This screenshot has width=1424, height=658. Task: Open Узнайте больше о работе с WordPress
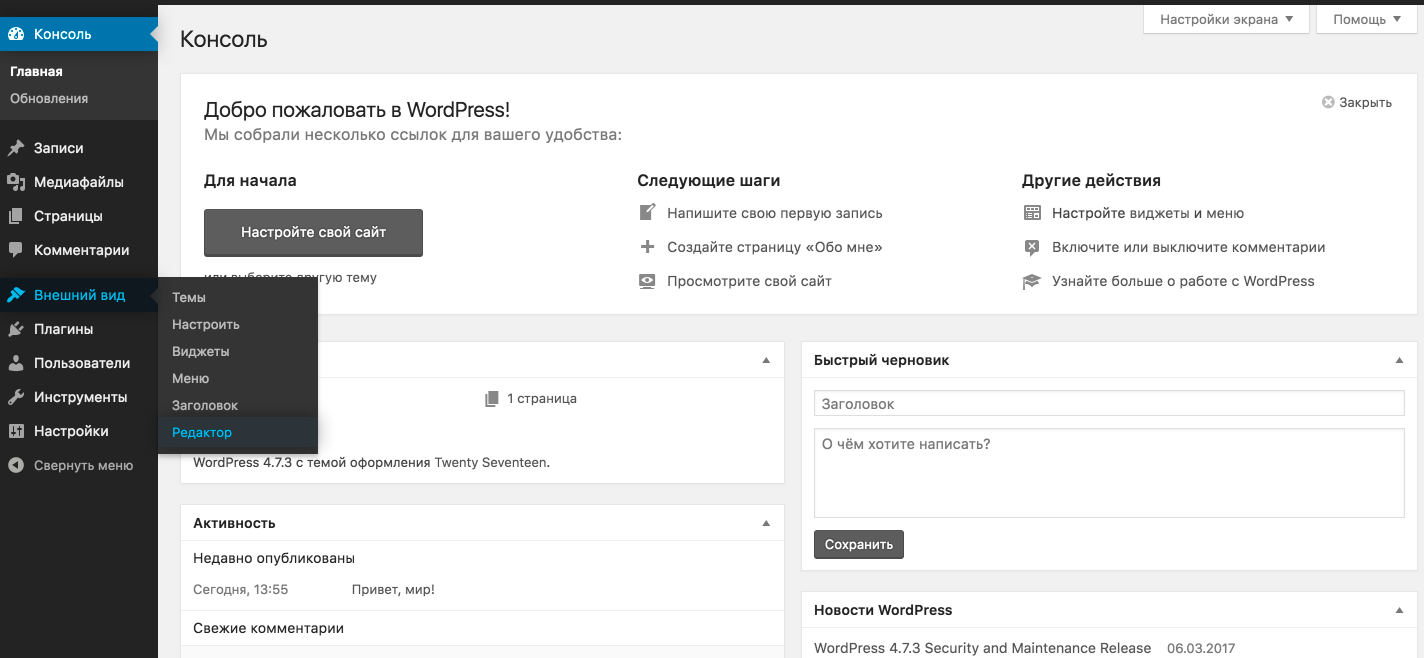pos(1183,281)
